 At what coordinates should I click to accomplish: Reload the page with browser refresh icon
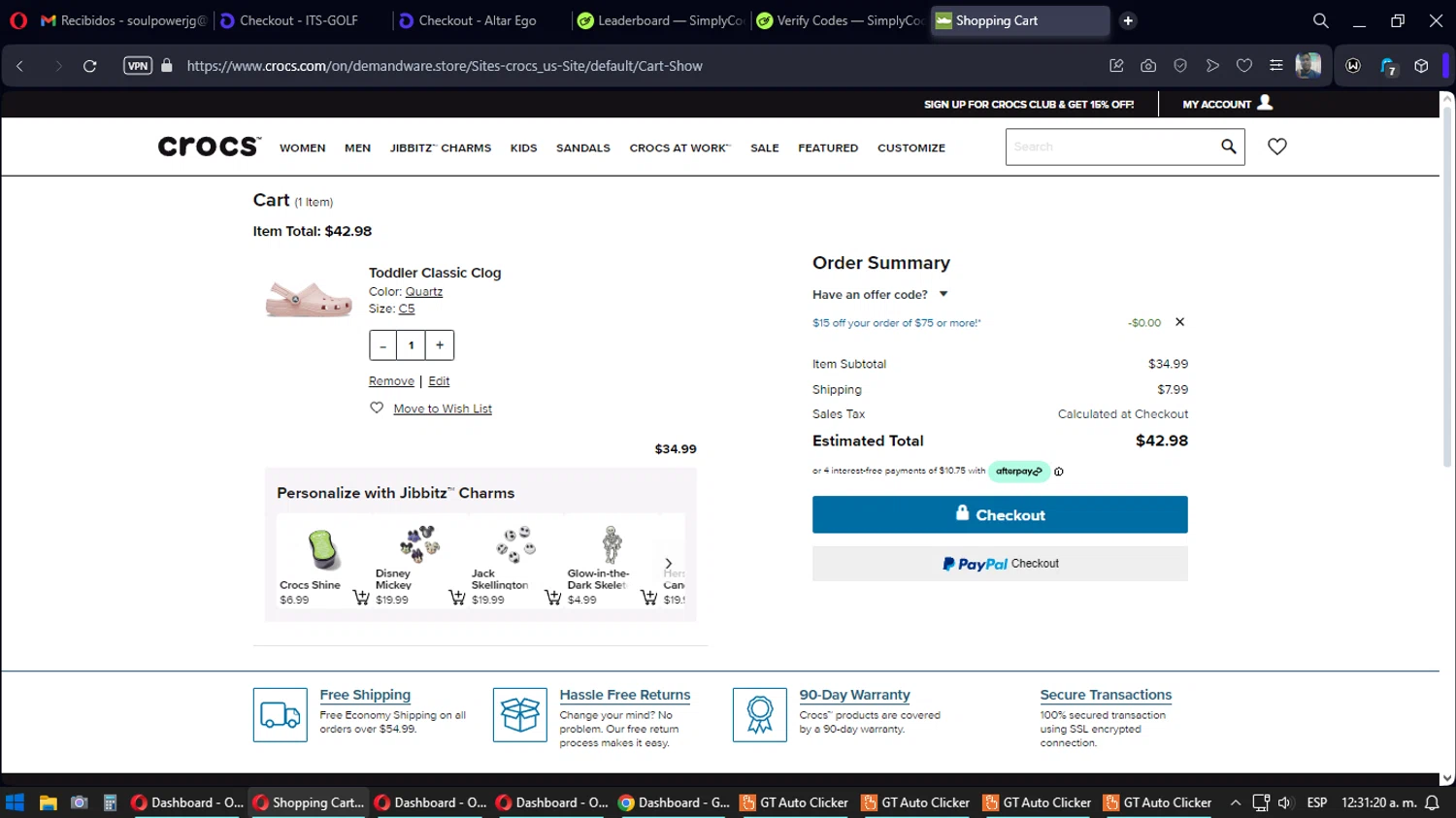click(90, 66)
